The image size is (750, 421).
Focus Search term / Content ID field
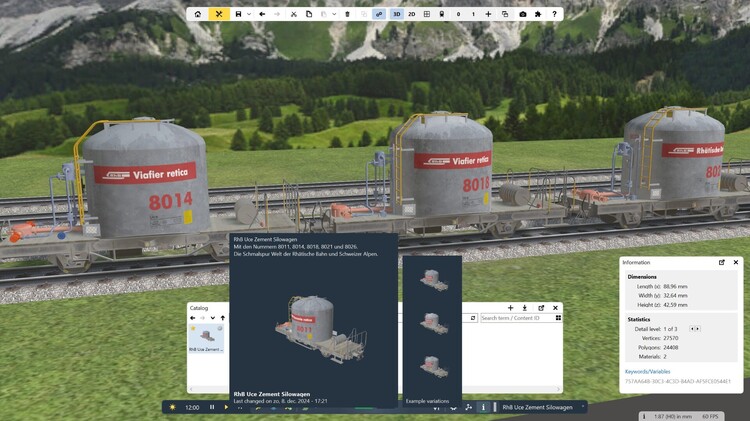click(516, 318)
